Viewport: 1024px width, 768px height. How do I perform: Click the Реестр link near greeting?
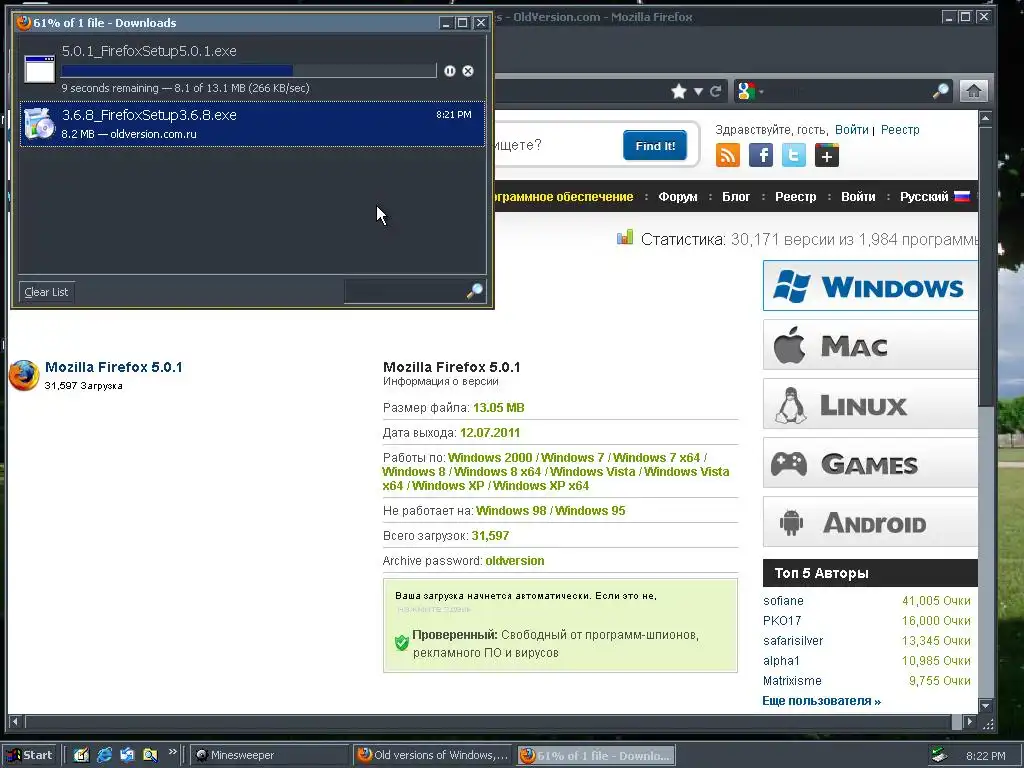(x=900, y=130)
